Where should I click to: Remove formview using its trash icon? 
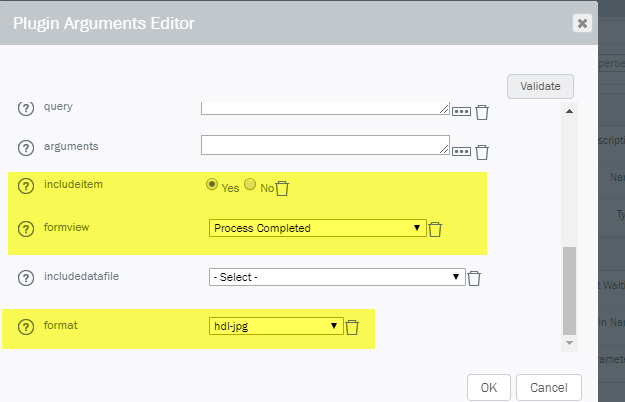pos(435,229)
